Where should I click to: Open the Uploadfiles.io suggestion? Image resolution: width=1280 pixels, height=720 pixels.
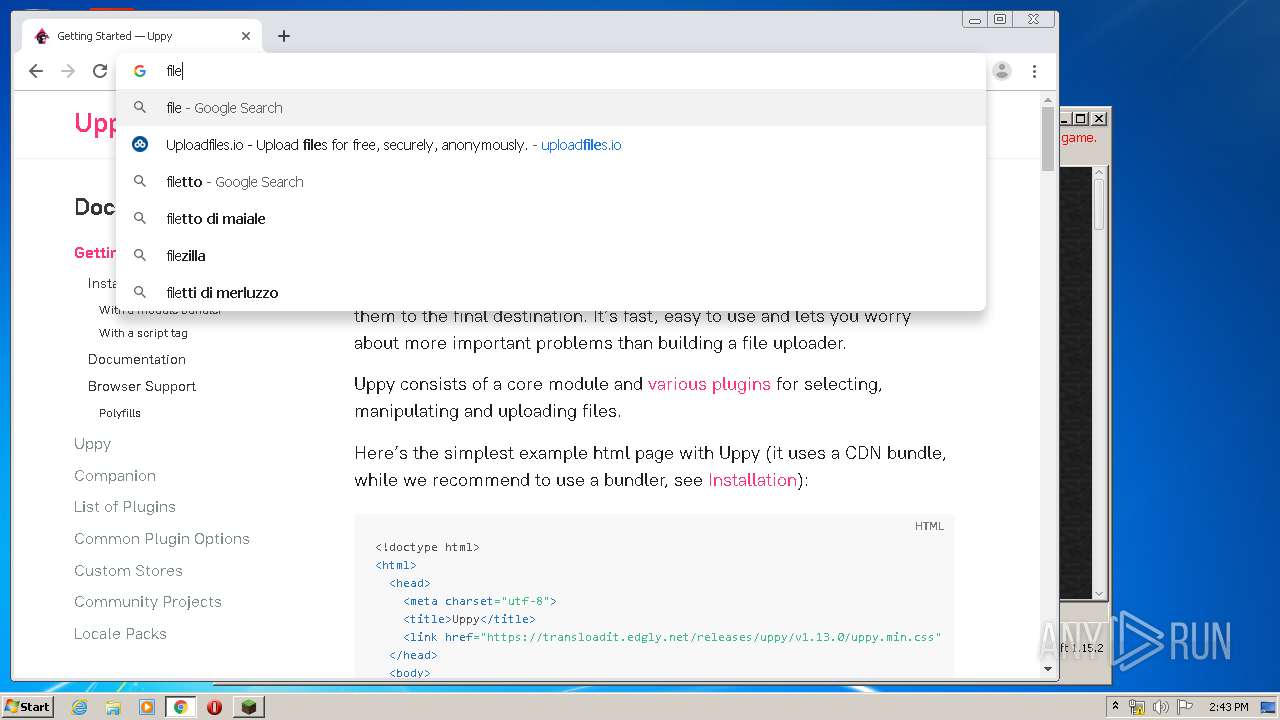pyautogui.click(x=551, y=145)
